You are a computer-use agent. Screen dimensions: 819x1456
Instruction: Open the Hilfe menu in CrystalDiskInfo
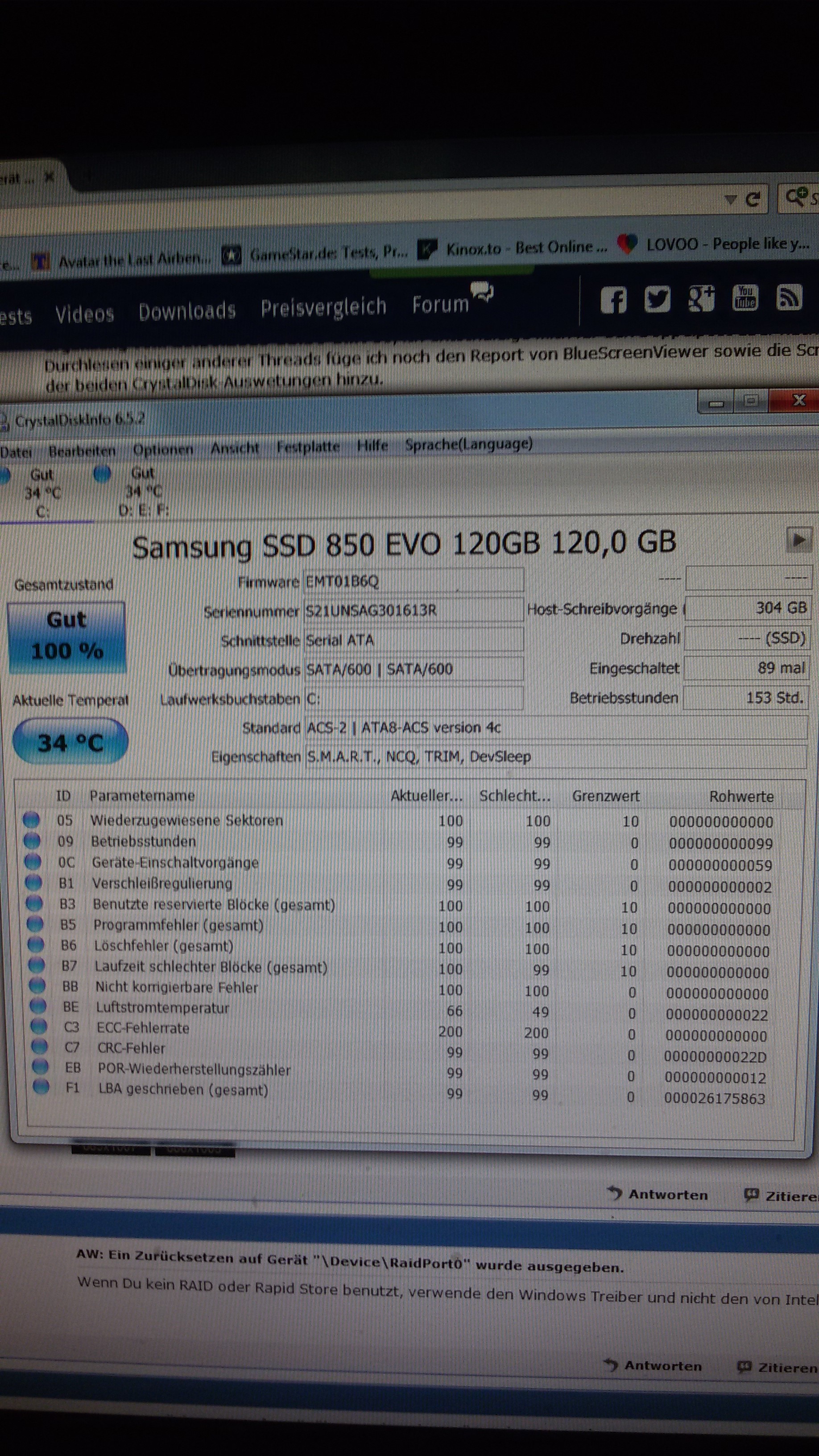pyautogui.click(x=372, y=446)
